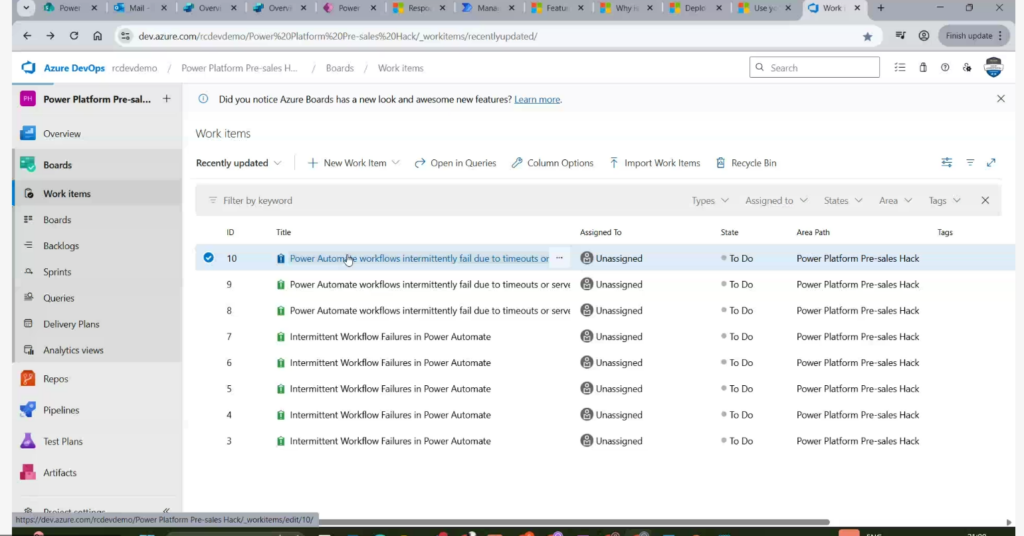Toggle the filter bar icon
The width and height of the screenshot is (1024, 536).
click(x=970, y=163)
